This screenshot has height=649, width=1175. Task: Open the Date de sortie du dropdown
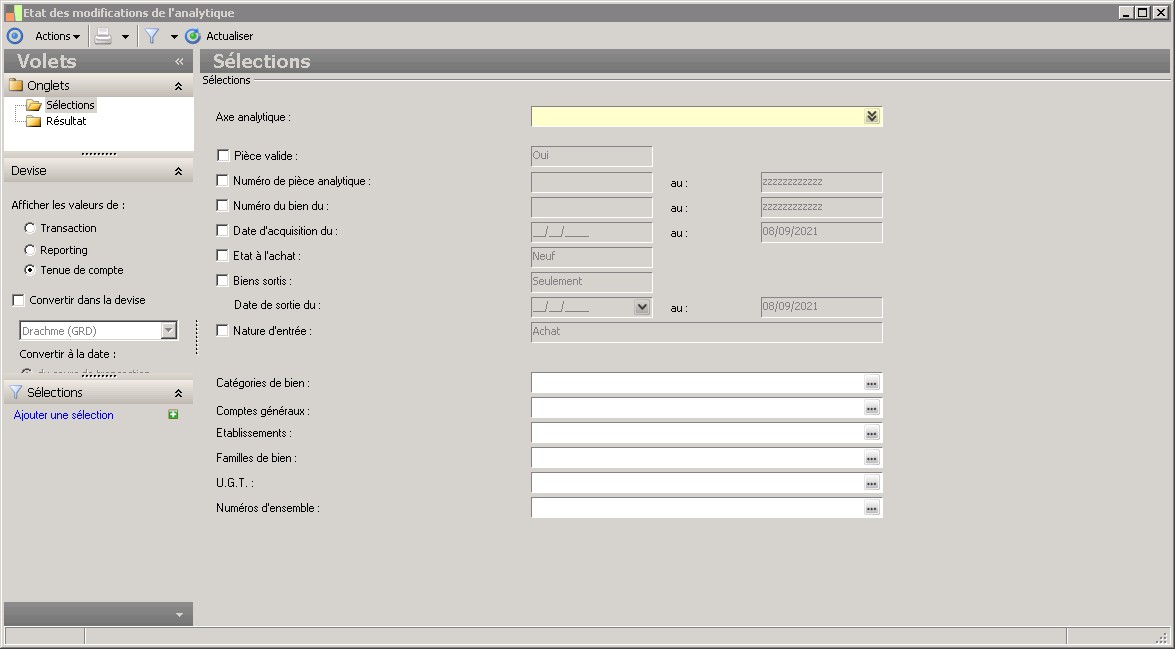pyautogui.click(x=642, y=307)
